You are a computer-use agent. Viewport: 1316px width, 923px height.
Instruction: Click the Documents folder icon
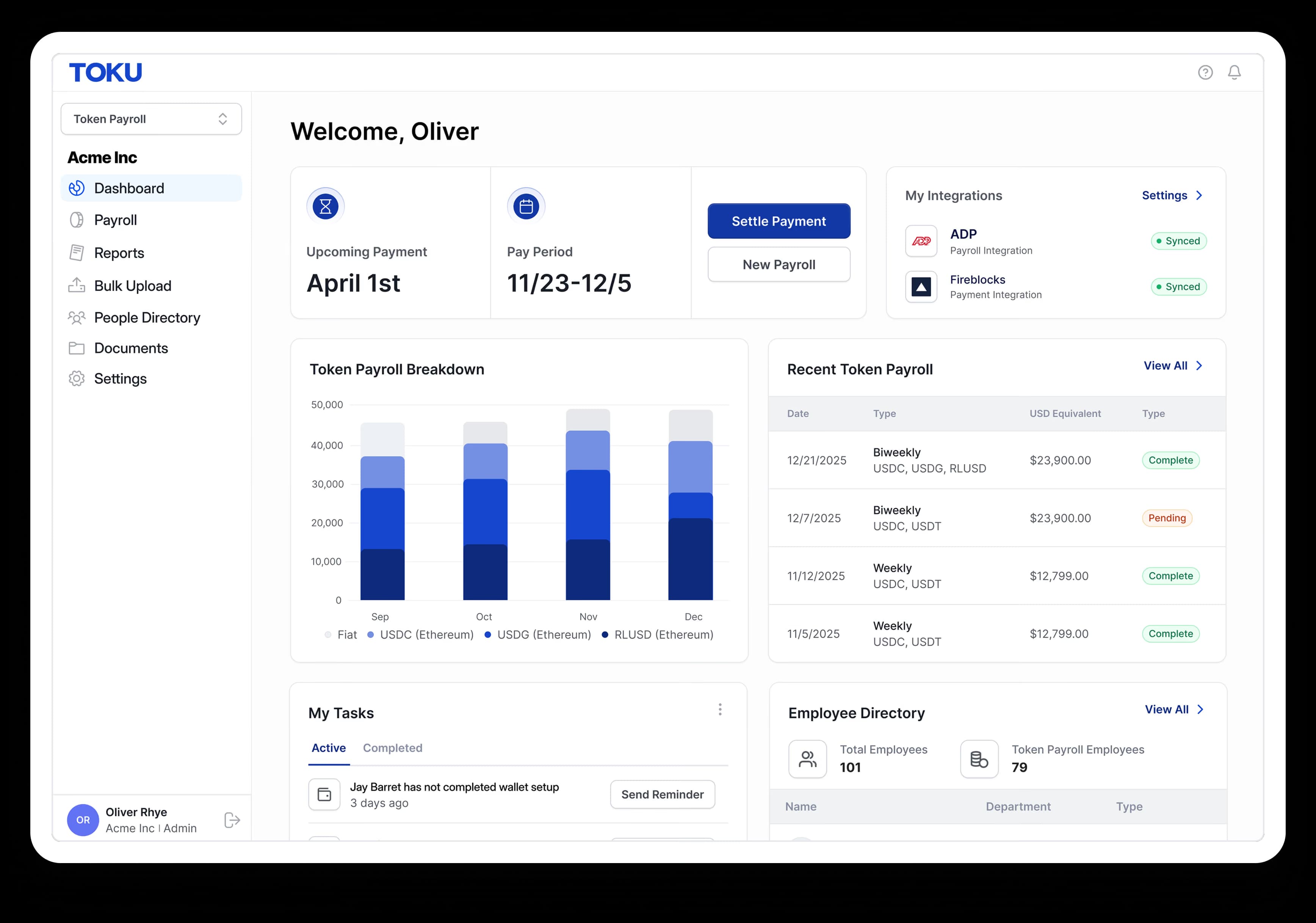pyautogui.click(x=77, y=348)
